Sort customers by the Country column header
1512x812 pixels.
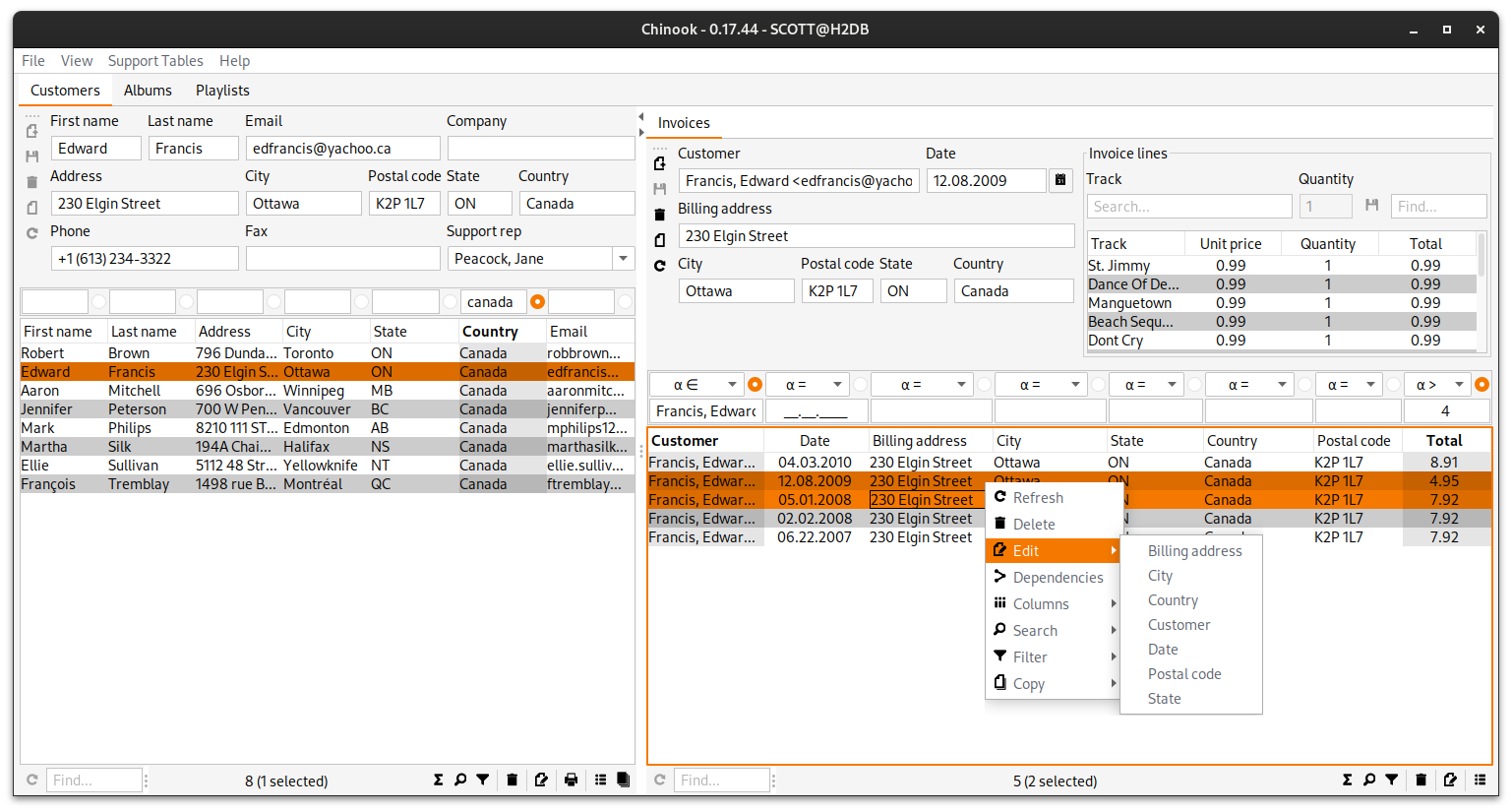(490, 332)
